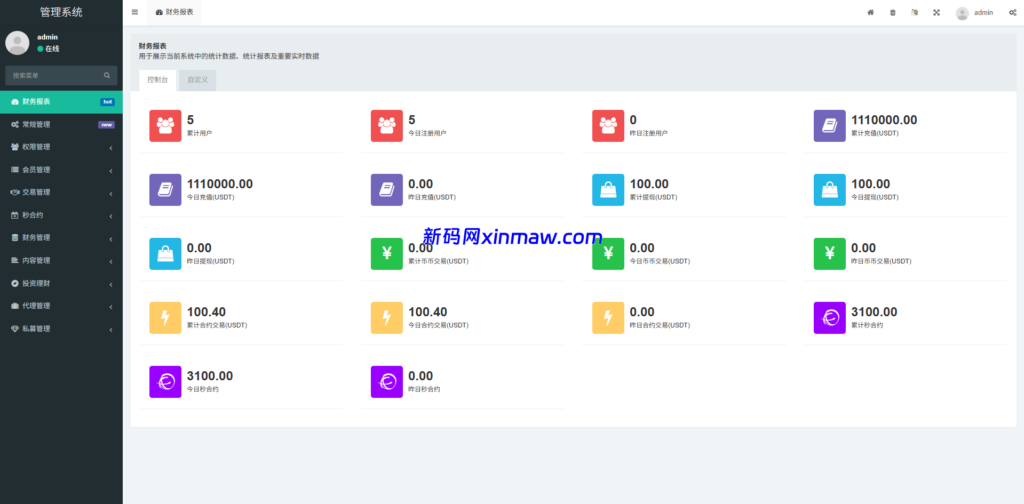Click the trash icon to clear cache

(893, 12)
